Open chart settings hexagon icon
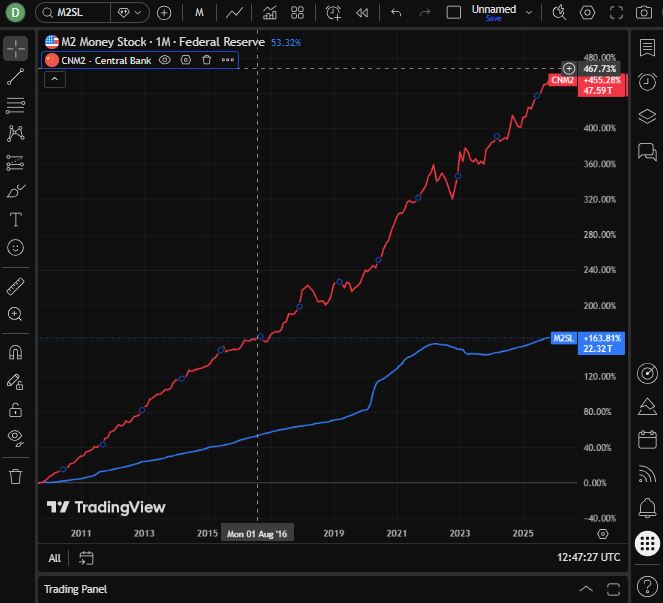Viewport: 663px width, 603px height. (x=587, y=13)
